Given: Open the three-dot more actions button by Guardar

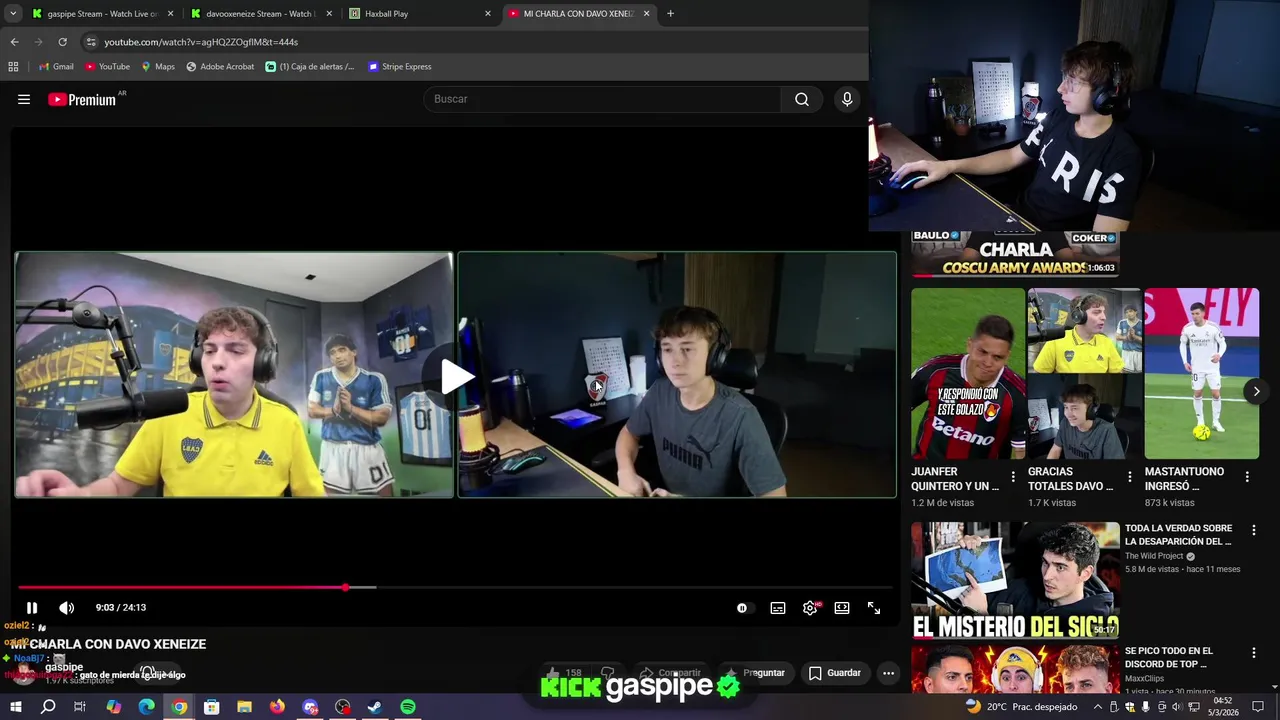Looking at the screenshot, I should click(x=888, y=673).
